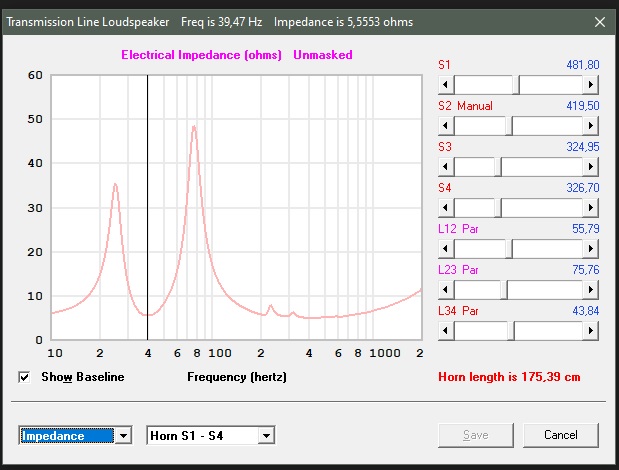This screenshot has width=619, height=470.
Task: Click the S1 slider thumb
Action: point(515,84)
